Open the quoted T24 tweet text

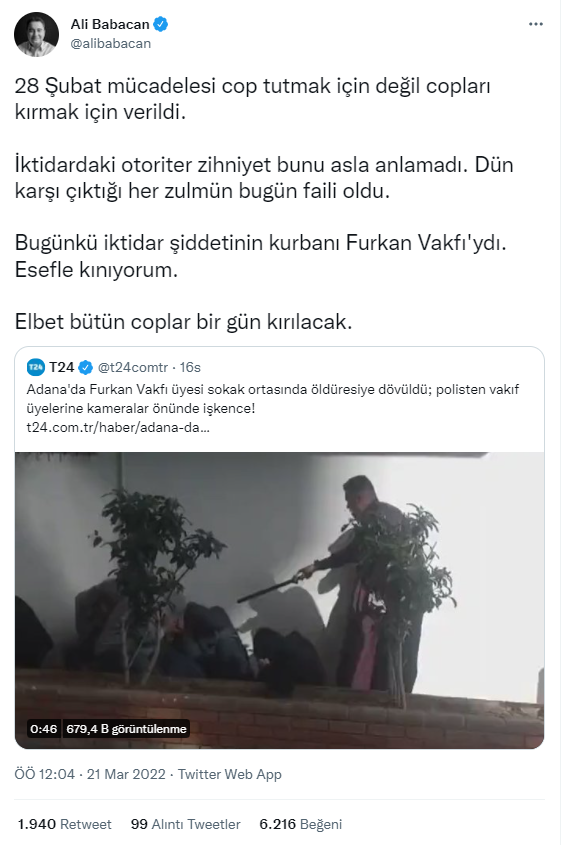click(272, 399)
